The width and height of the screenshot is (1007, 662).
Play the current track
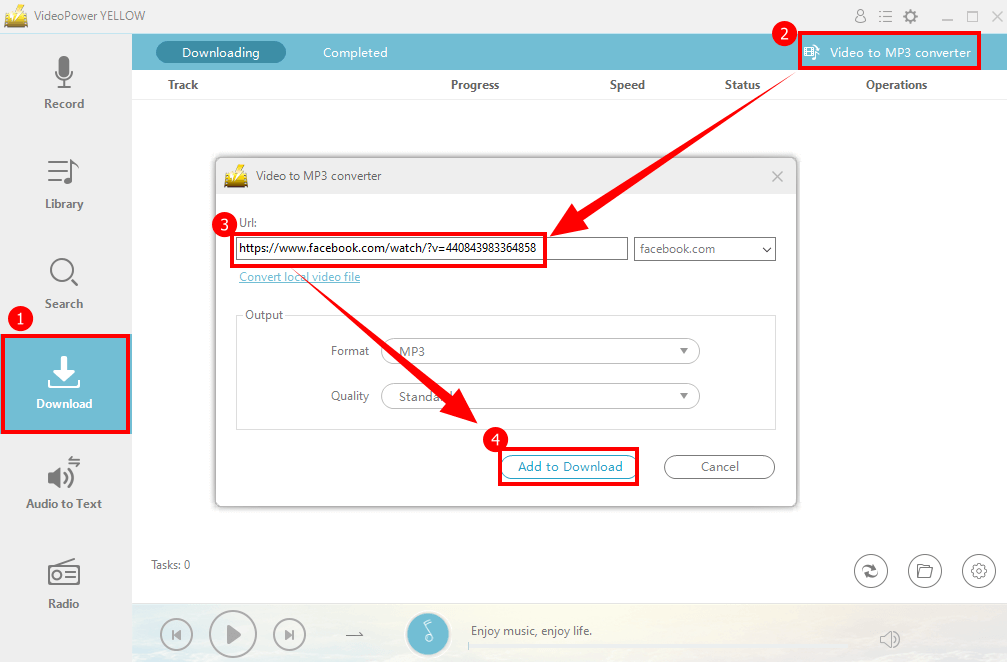232,634
